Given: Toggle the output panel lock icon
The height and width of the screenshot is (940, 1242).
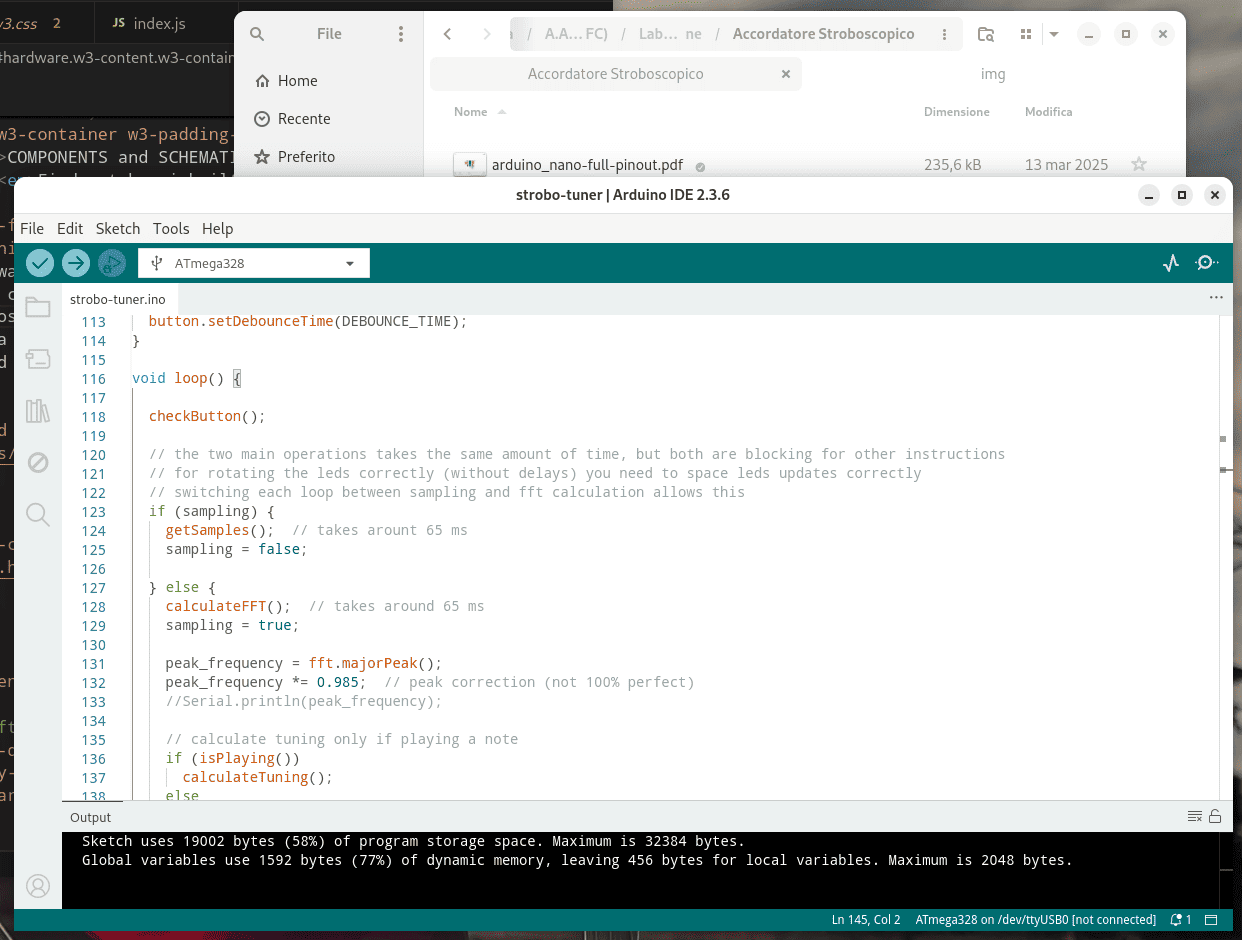Looking at the screenshot, I should tap(1215, 817).
